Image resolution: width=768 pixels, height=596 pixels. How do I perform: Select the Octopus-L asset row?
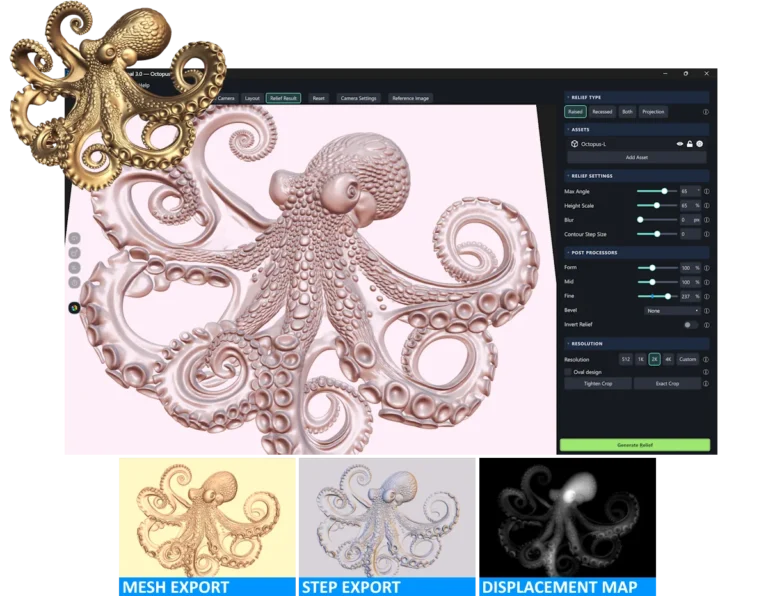[636, 144]
